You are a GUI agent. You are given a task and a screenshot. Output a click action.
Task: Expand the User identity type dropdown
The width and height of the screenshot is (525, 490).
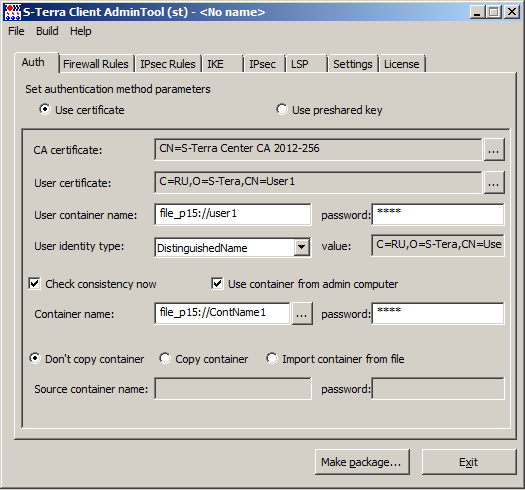click(x=302, y=248)
